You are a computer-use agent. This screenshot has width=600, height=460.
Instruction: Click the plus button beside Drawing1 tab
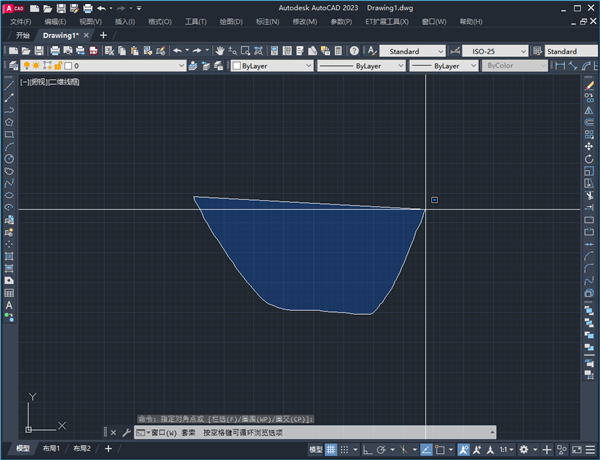point(103,35)
